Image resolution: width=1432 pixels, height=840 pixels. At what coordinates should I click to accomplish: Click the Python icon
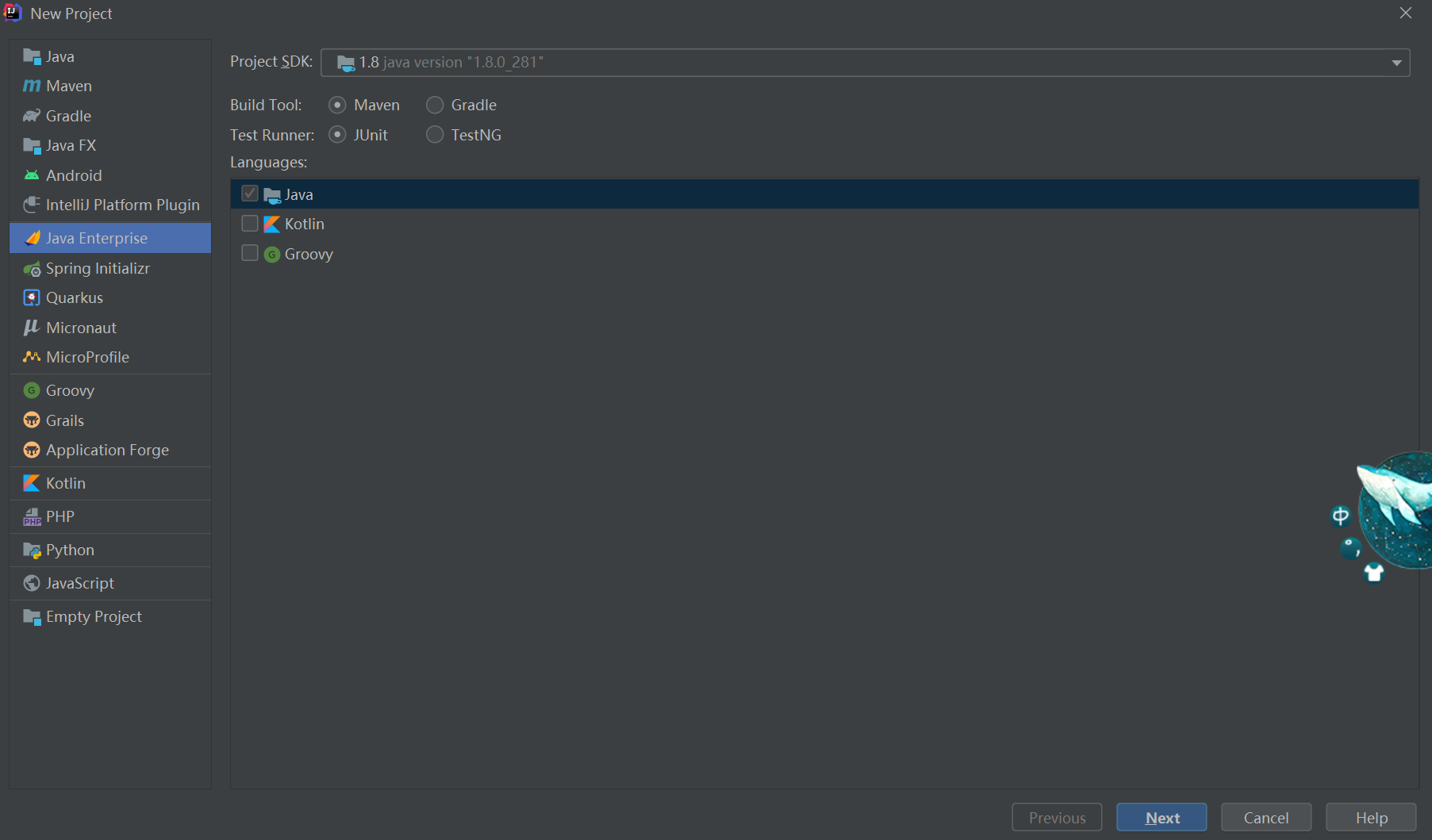coord(32,550)
